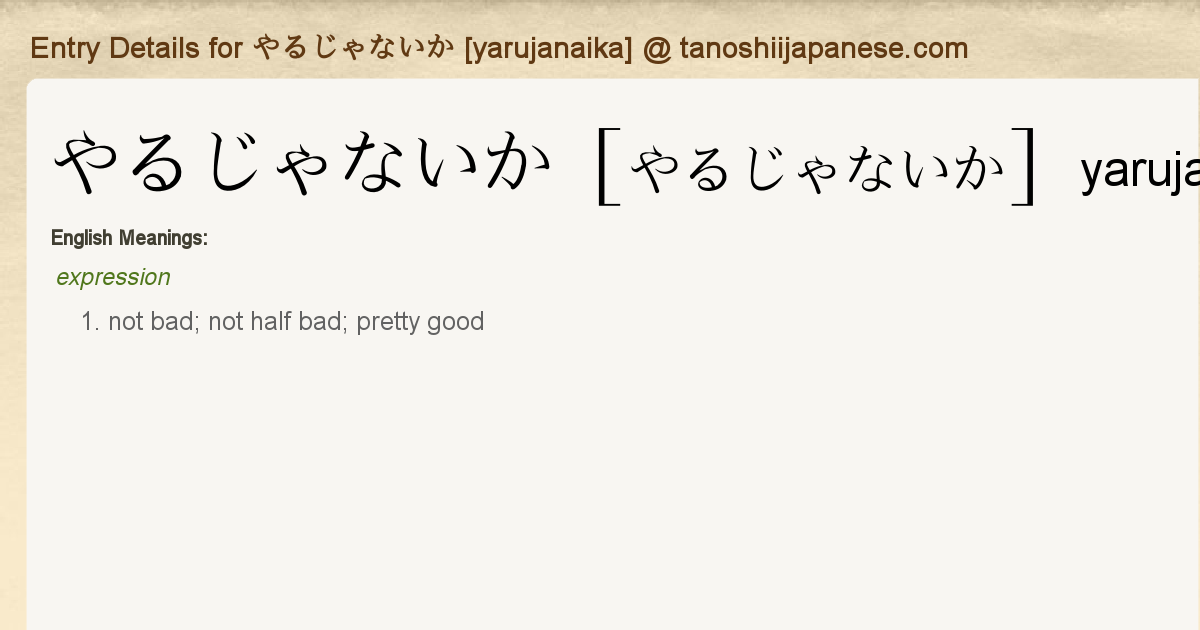This screenshot has width=1200, height=630.
Task: Click the "1." definition number
Action: coord(91,322)
